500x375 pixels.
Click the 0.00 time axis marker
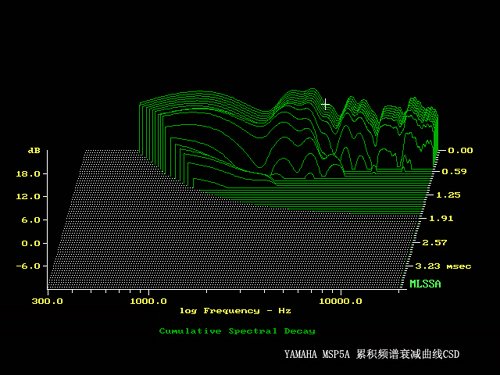pyautogui.click(x=460, y=150)
